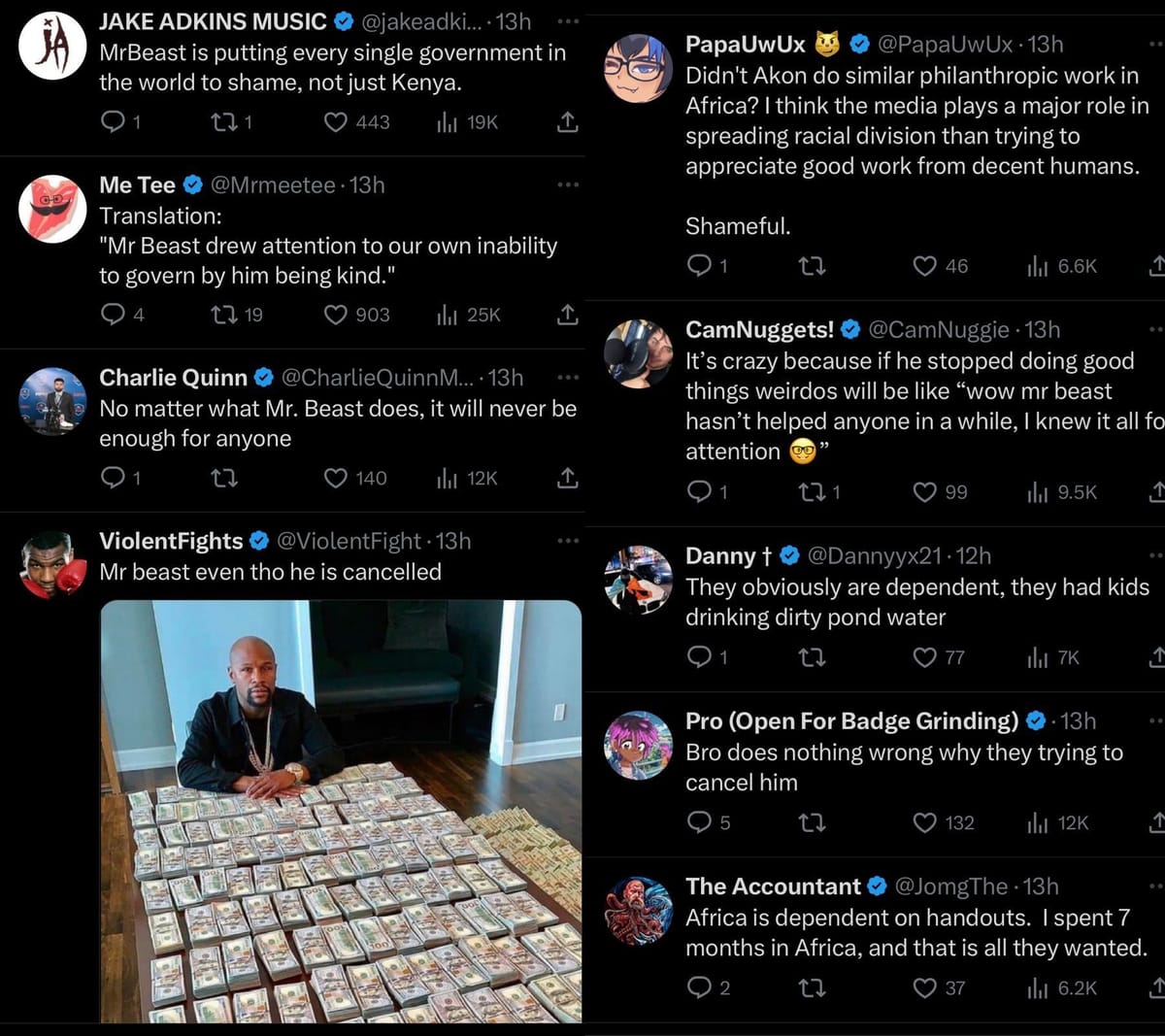This screenshot has width=1165, height=1036.
Task: Open the @PapaUwUx profile handle
Action: pyautogui.click(x=945, y=44)
